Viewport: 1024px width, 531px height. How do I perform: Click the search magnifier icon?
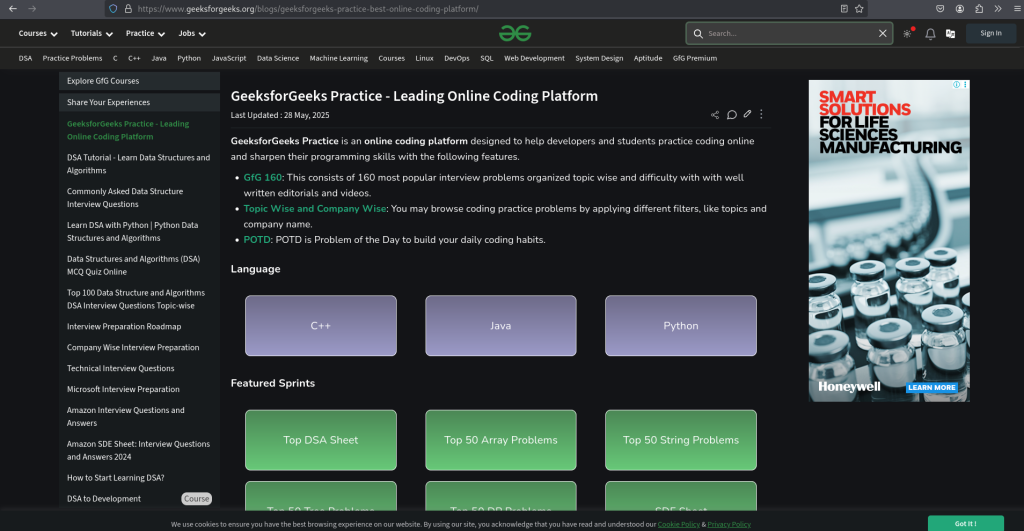click(x=698, y=33)
